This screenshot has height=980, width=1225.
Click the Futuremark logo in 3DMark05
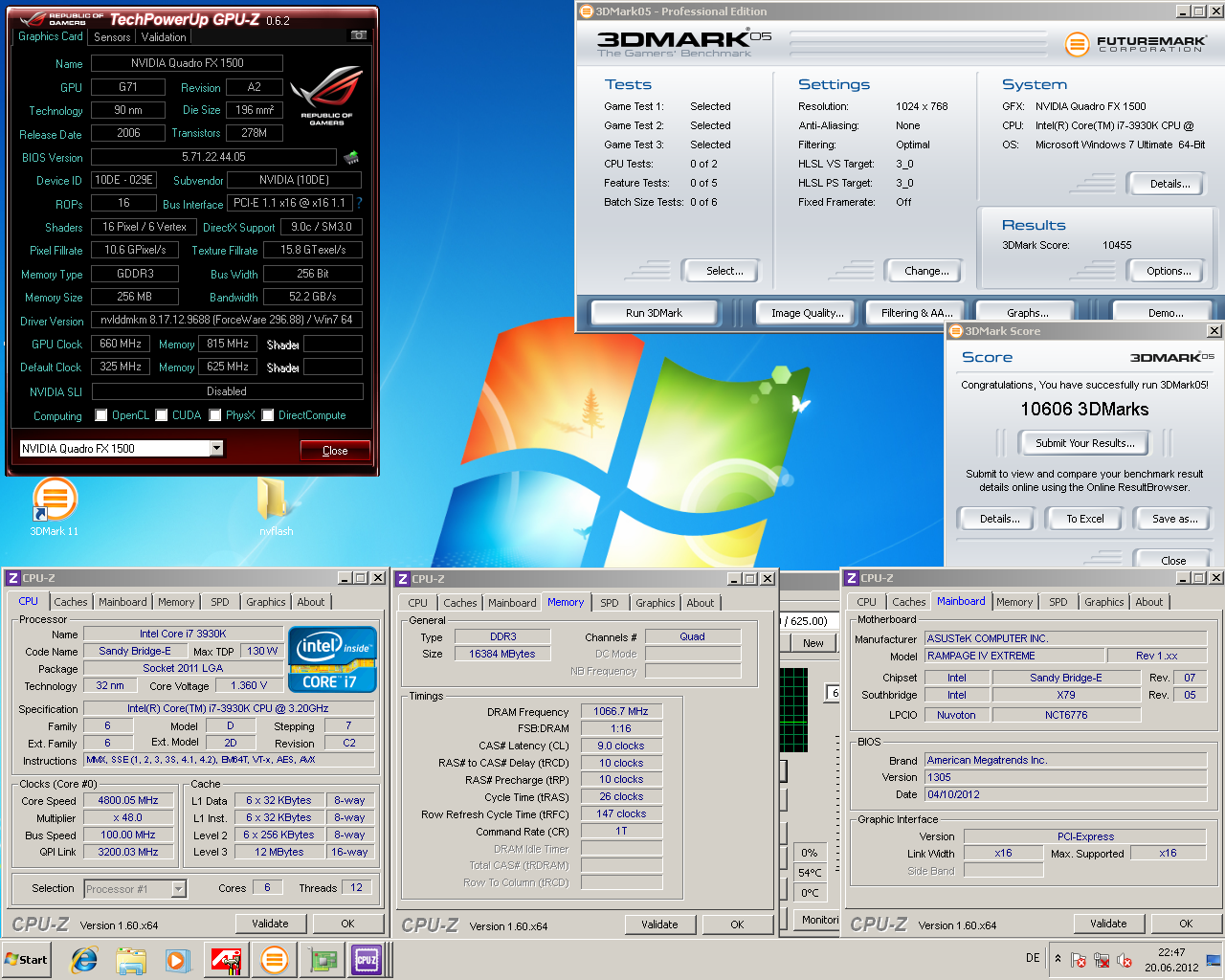tap(1136, 43)
